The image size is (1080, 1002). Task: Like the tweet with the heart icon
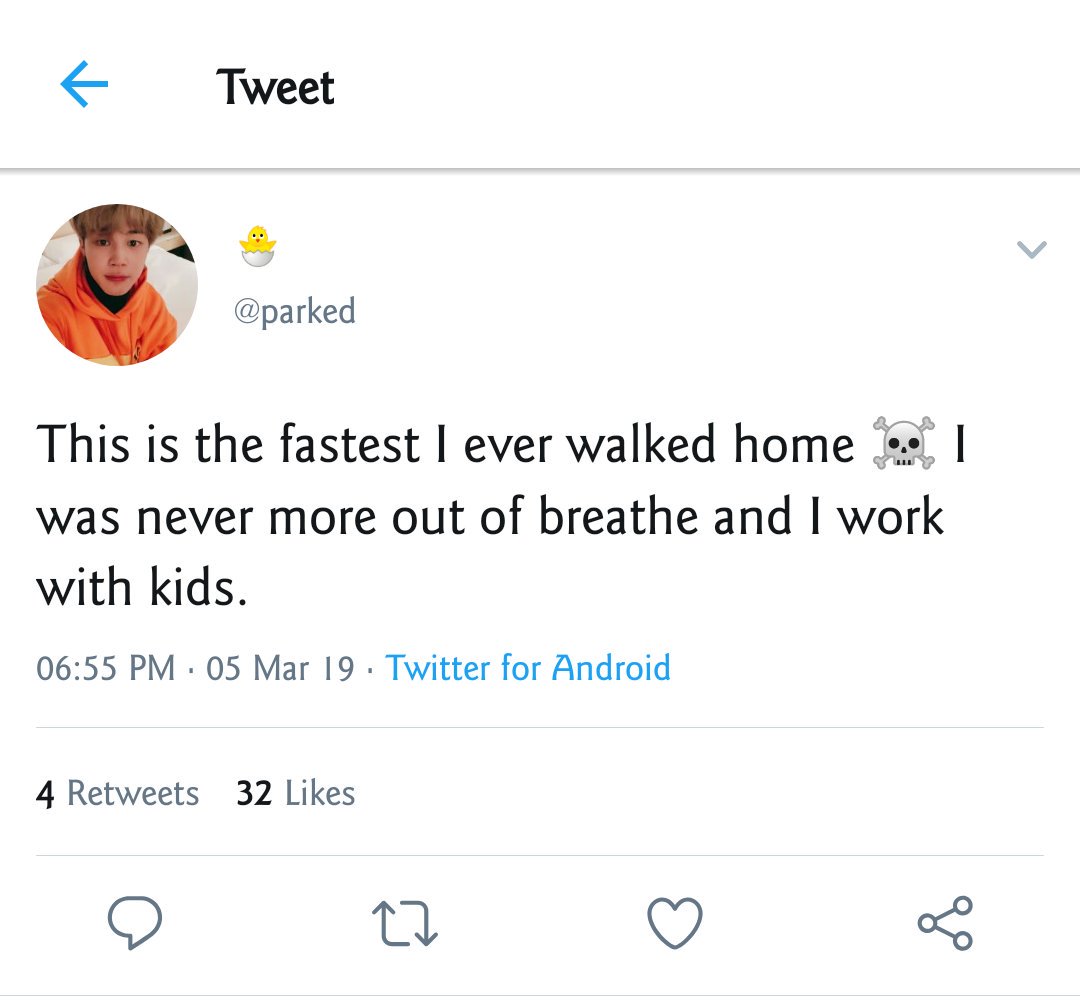pyautogui.click(x=675, y=923)
